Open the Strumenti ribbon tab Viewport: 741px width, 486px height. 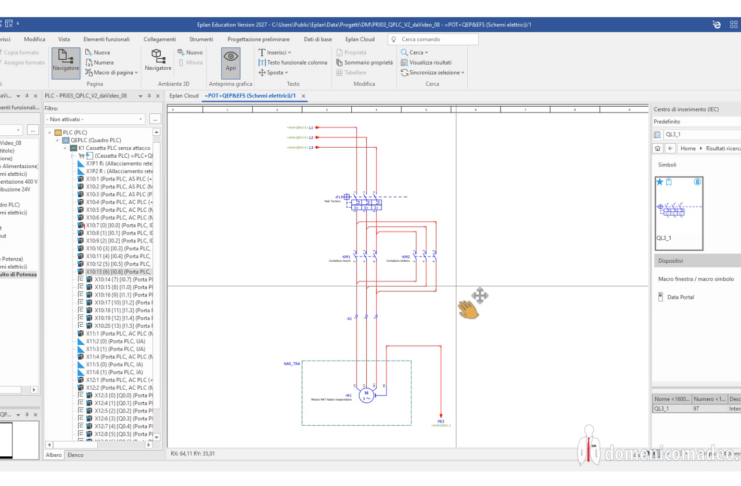[201, 39]
